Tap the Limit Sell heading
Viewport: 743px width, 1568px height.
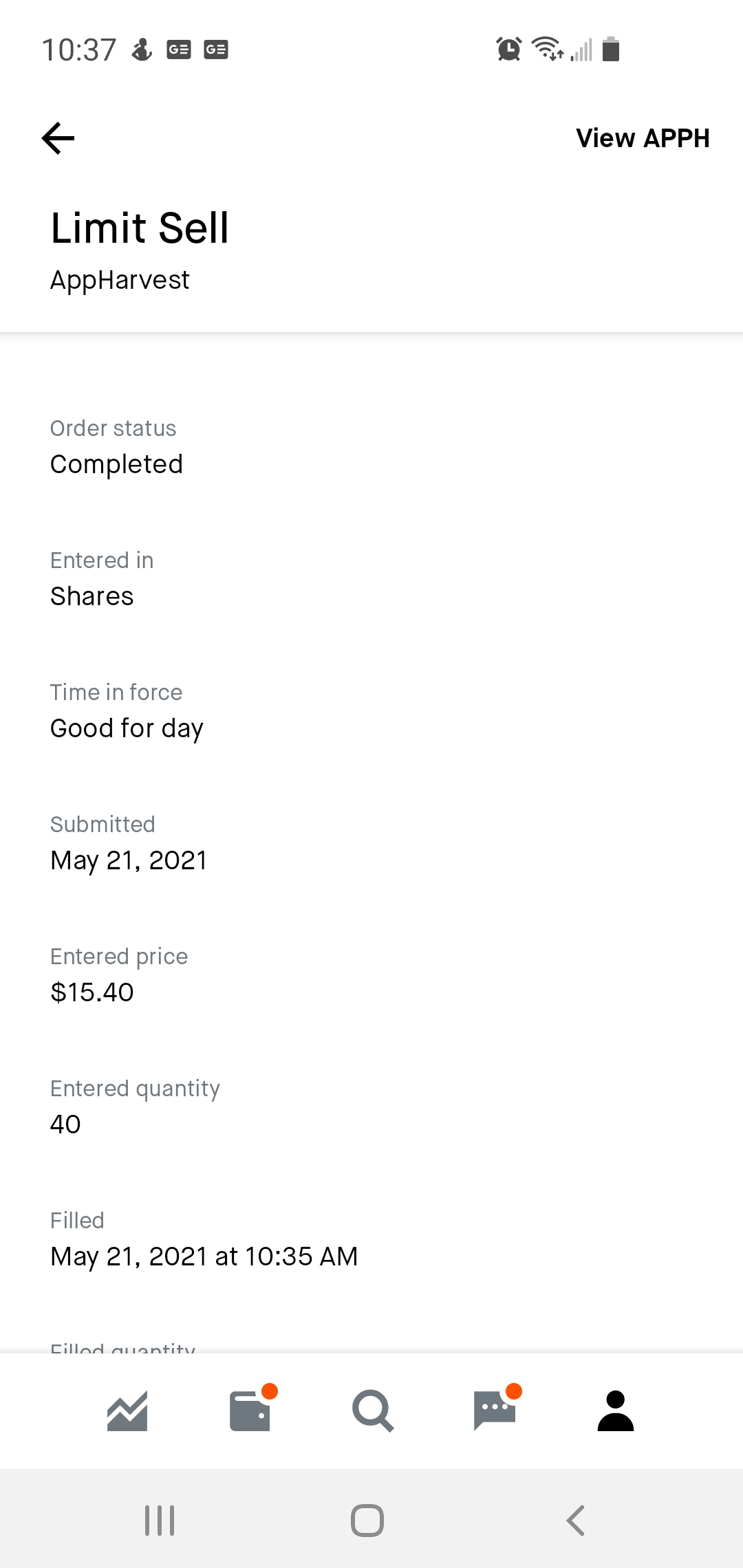[x=140, y=228]
